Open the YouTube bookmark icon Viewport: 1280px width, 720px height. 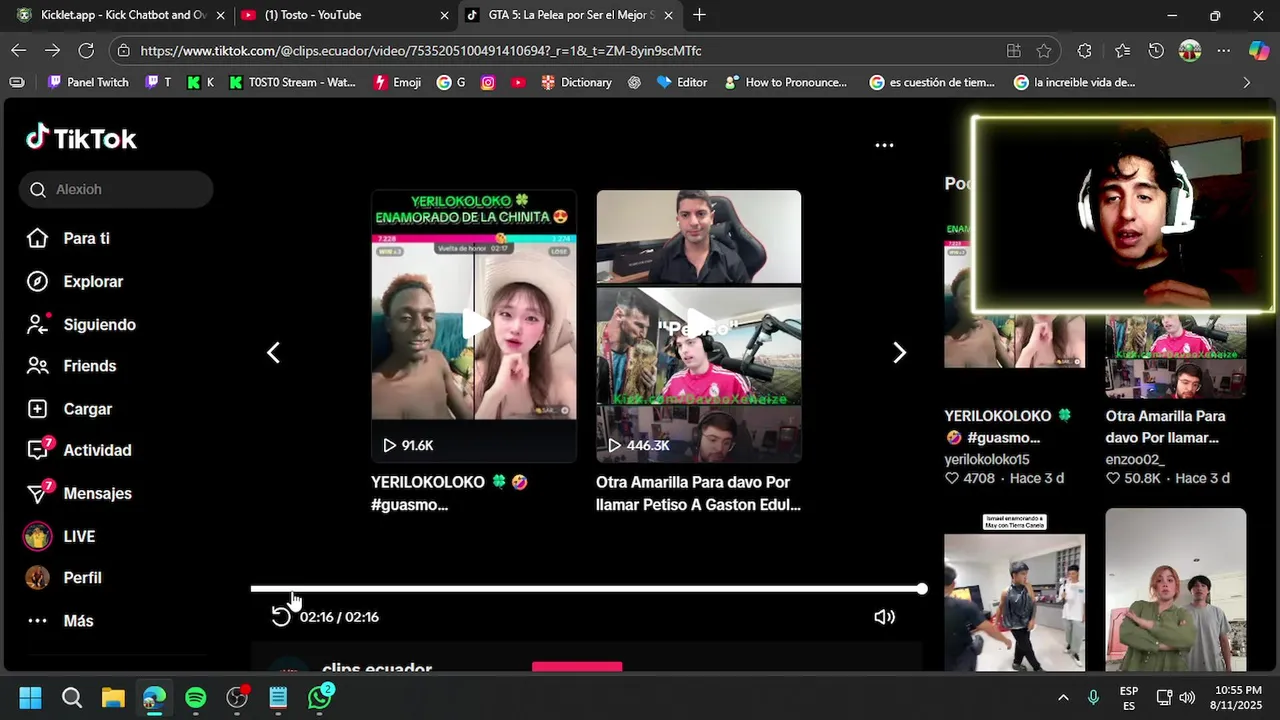coord(518,82)
